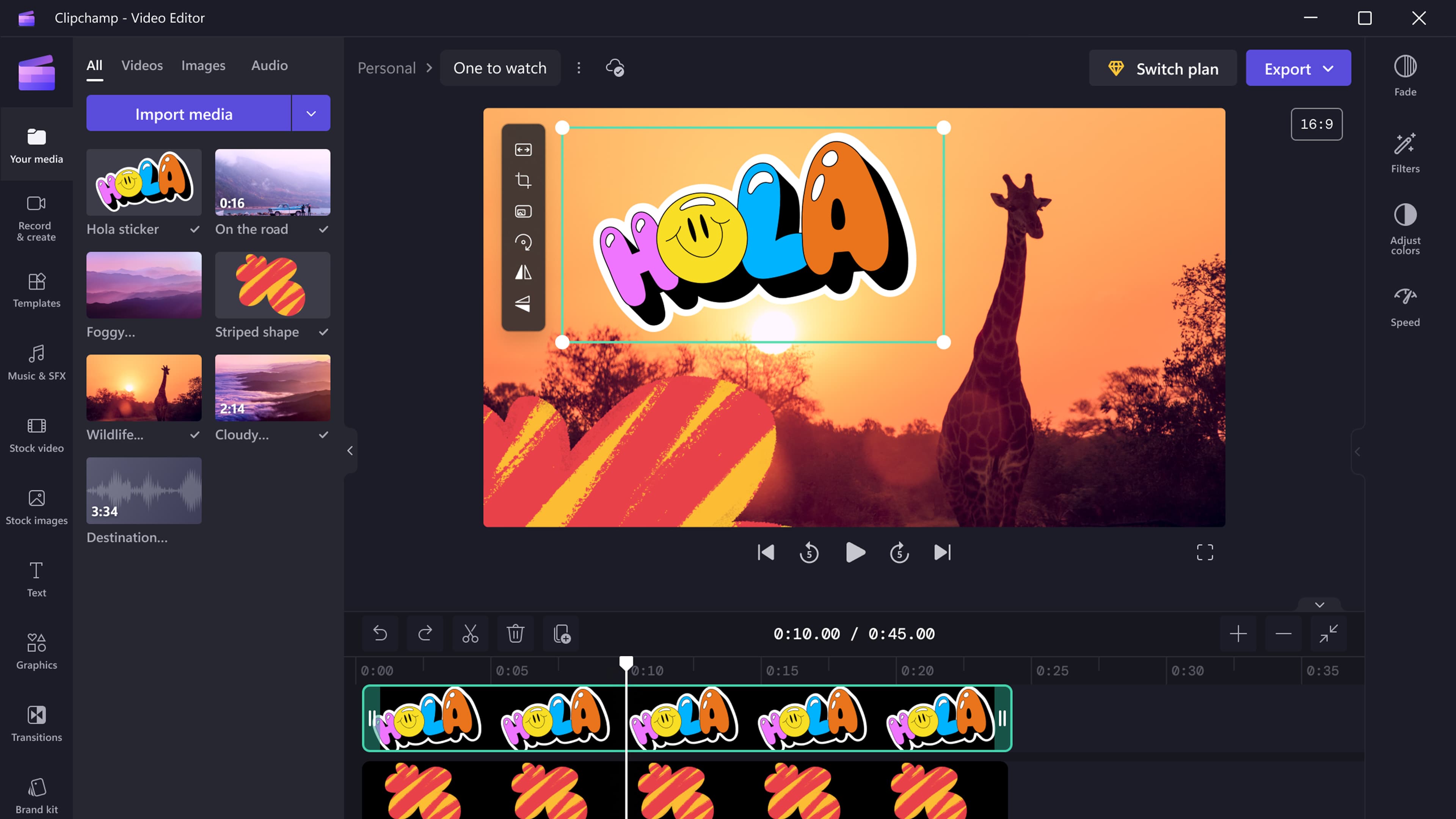
Task: Collapse the media panel
Action: pos(350,450)
